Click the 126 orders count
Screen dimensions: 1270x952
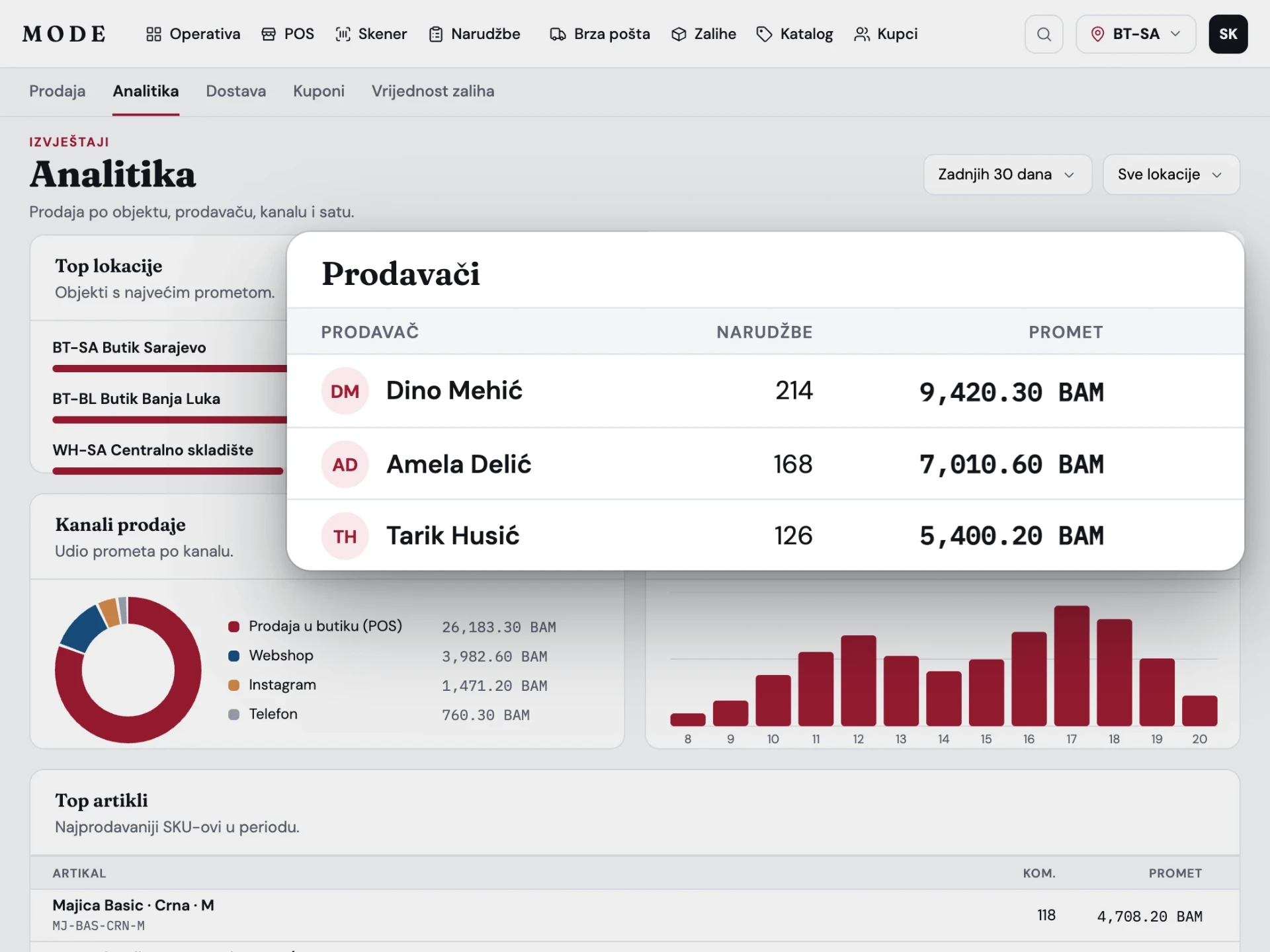point(793,535)
